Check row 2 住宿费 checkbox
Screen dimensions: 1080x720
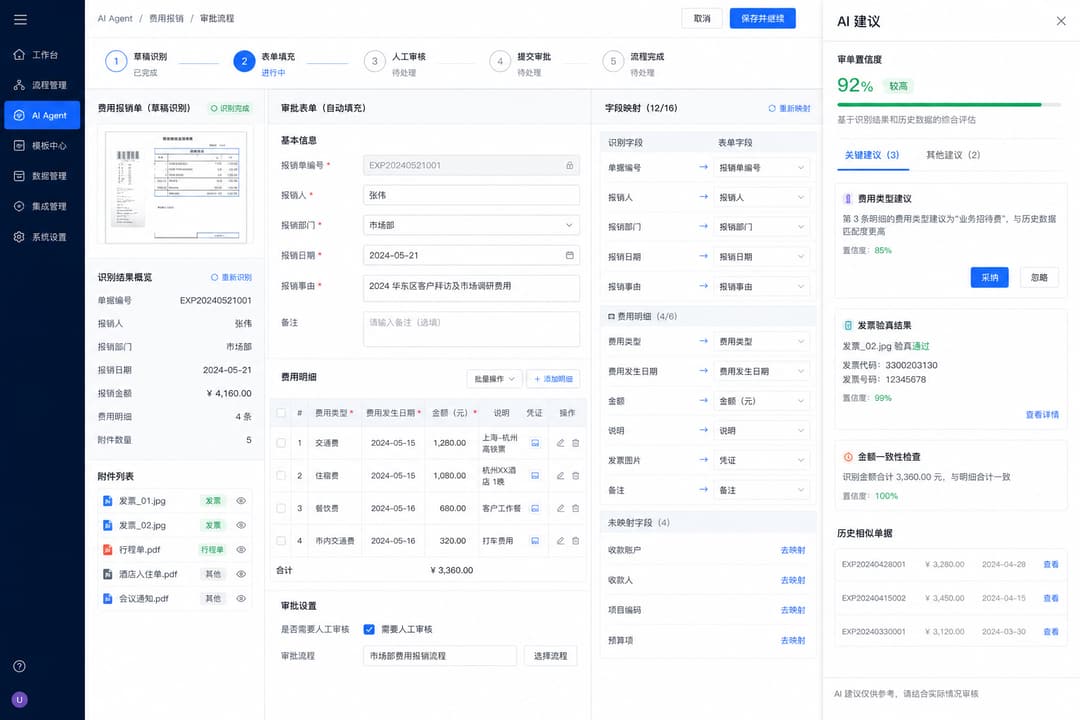(281, 475)
